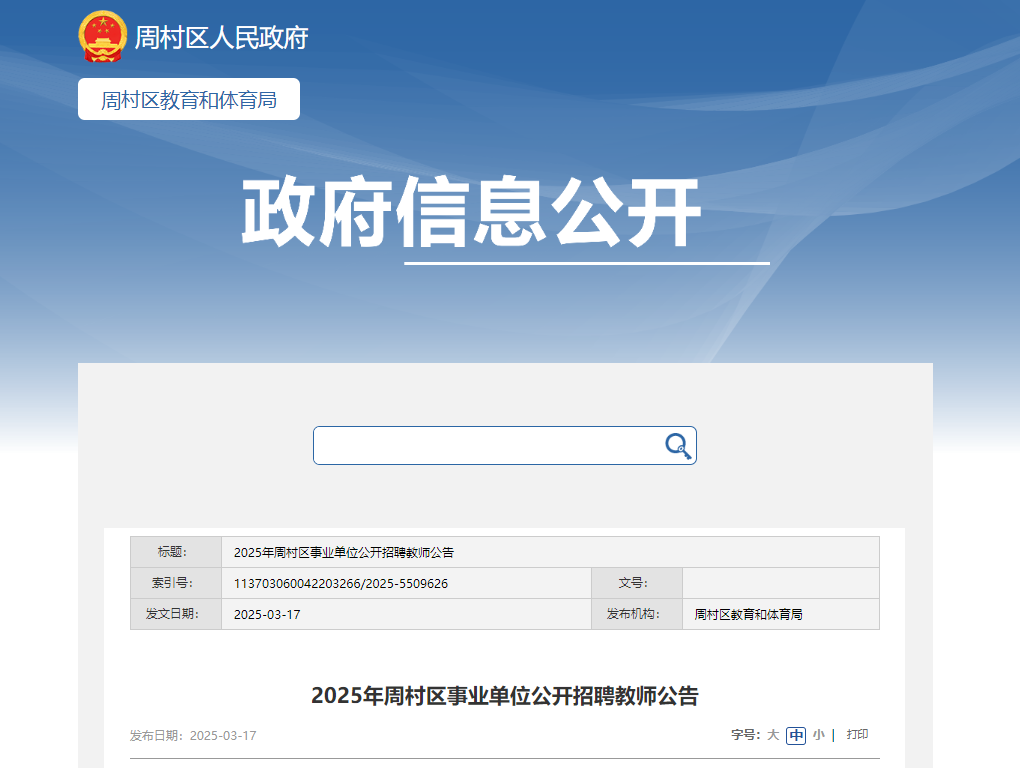Open the 周村区人民政府 site title
Image resolution: width=1020 pixels, height=768 pixels.
point(221,38)
